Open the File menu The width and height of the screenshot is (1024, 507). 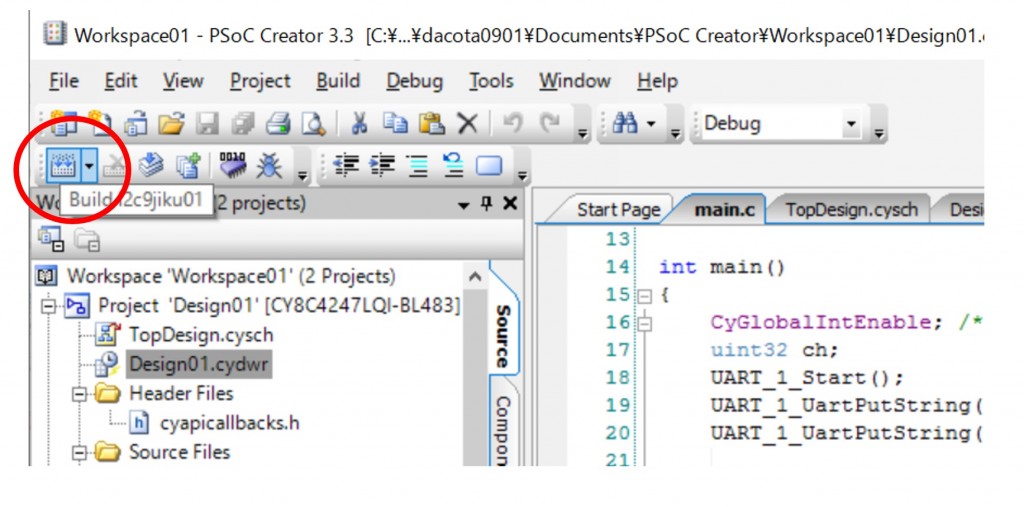(x=64, y=81)
